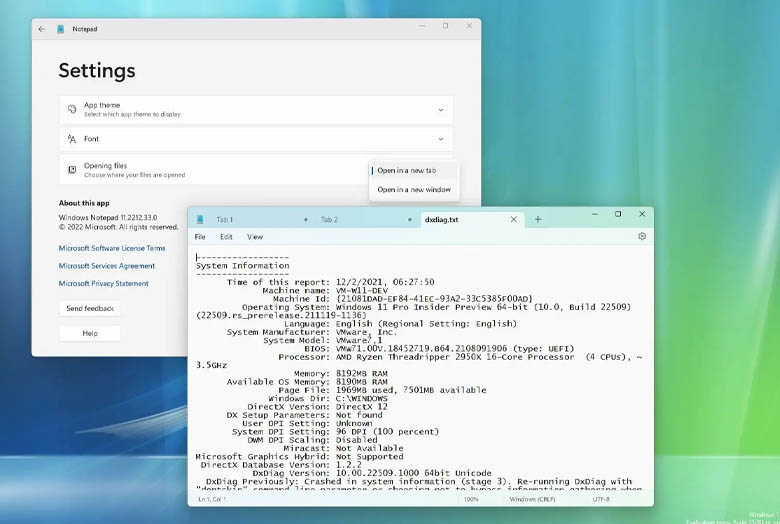Click the DirectX Version line

[318, 407]
